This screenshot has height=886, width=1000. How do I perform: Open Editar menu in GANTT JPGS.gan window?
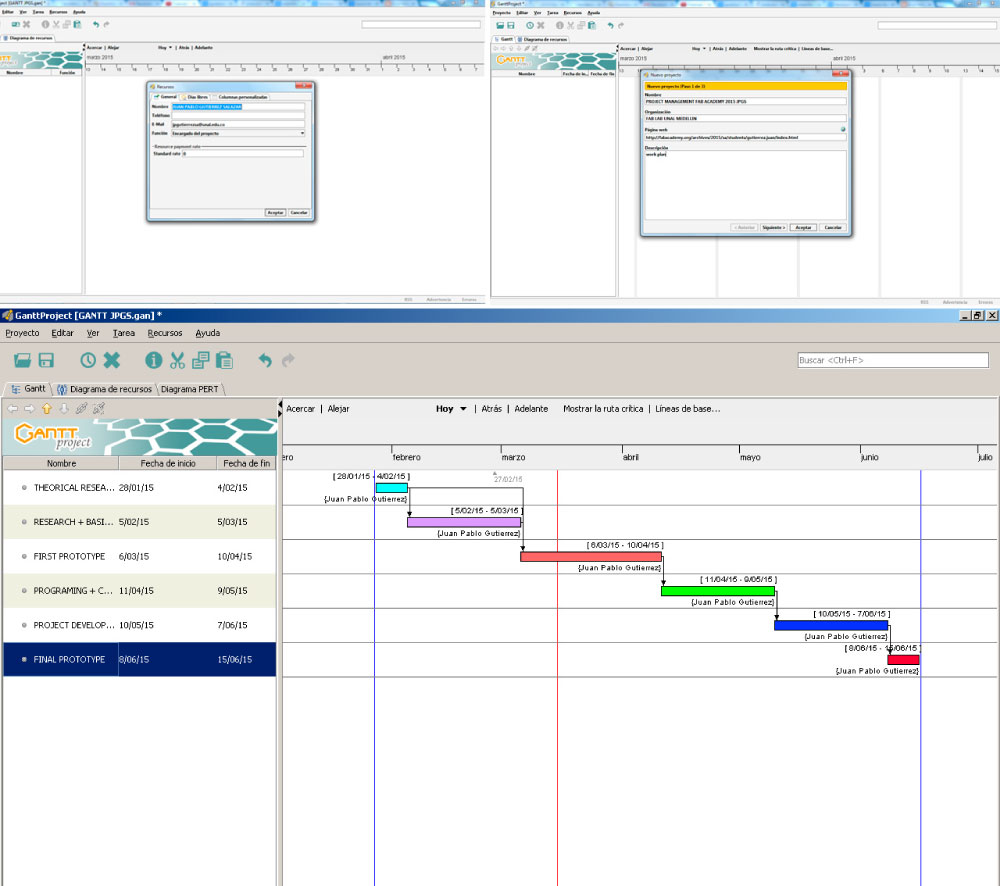click(62, 333)
